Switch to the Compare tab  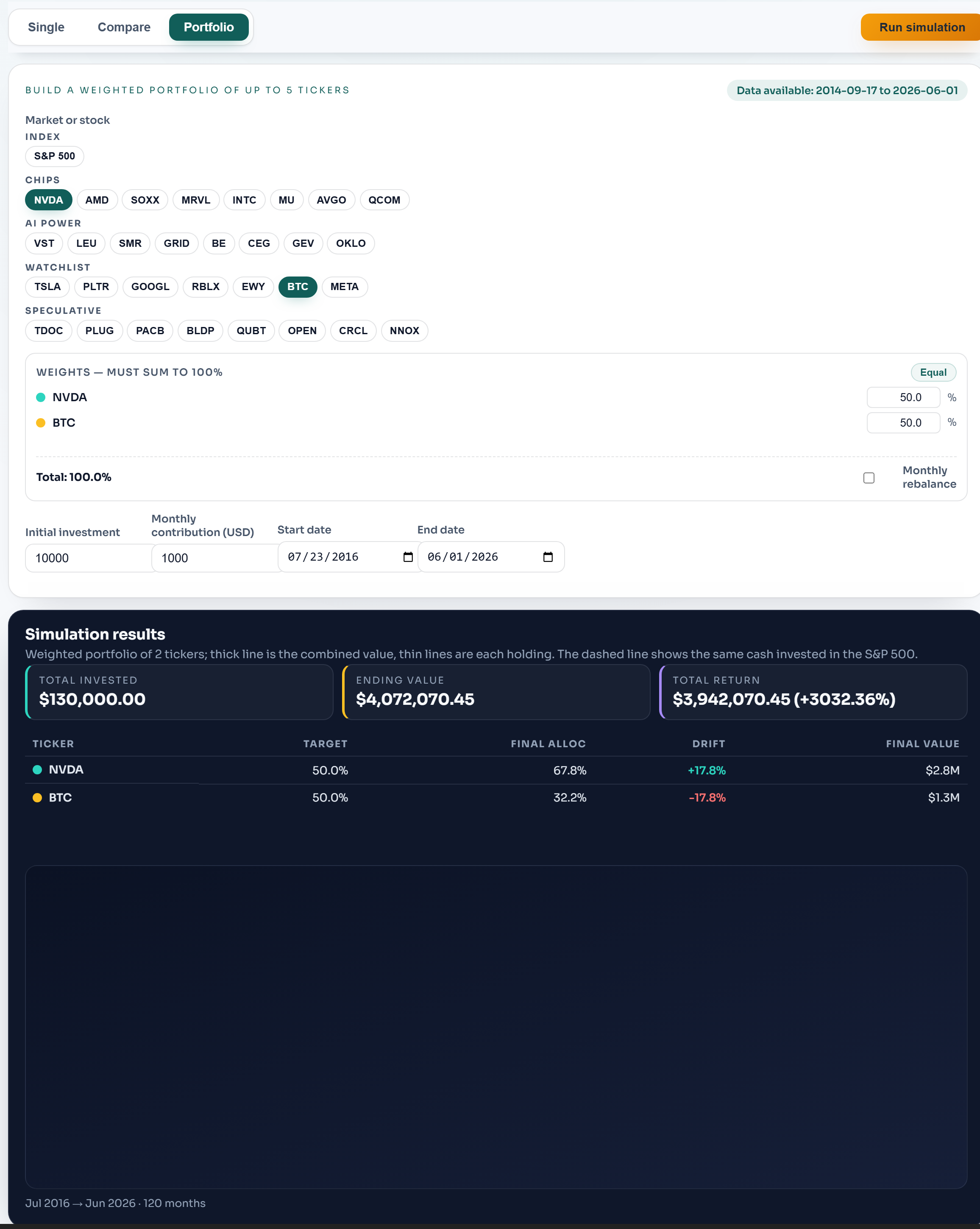[x=124, y=27]
